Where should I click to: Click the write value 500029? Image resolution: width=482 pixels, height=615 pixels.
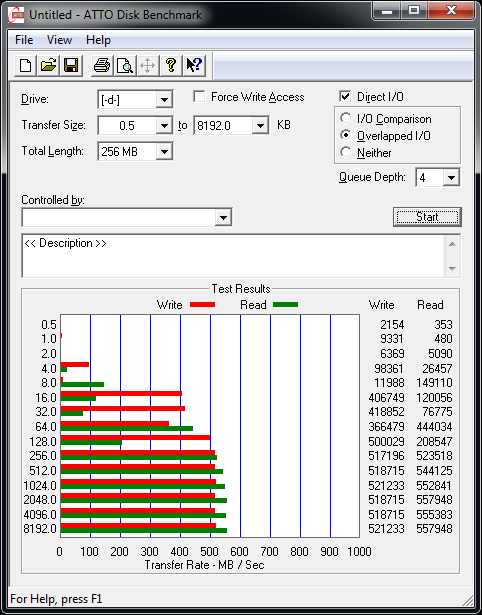click(386, 441)
